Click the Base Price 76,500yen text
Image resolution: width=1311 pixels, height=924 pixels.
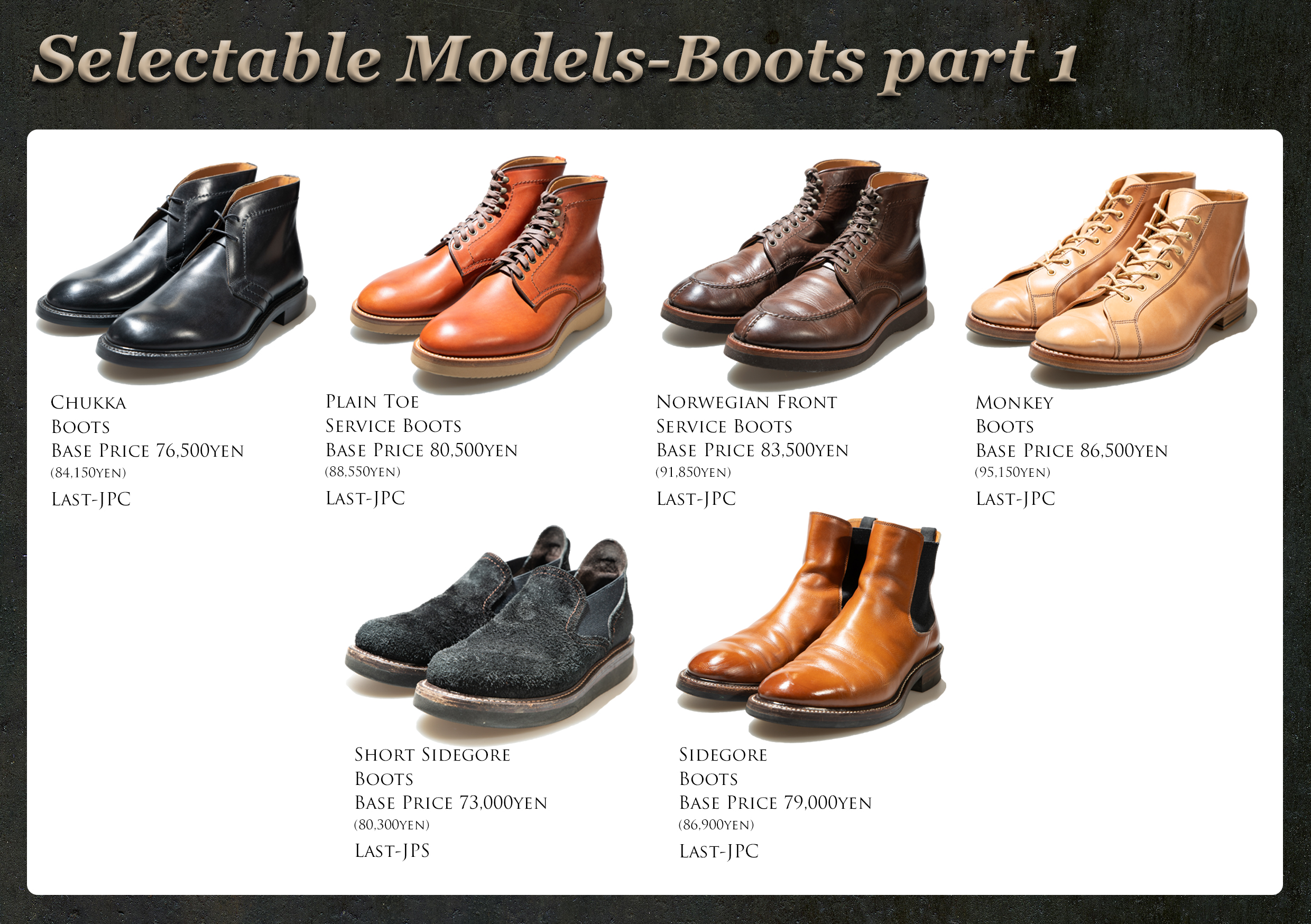(147, 450)
